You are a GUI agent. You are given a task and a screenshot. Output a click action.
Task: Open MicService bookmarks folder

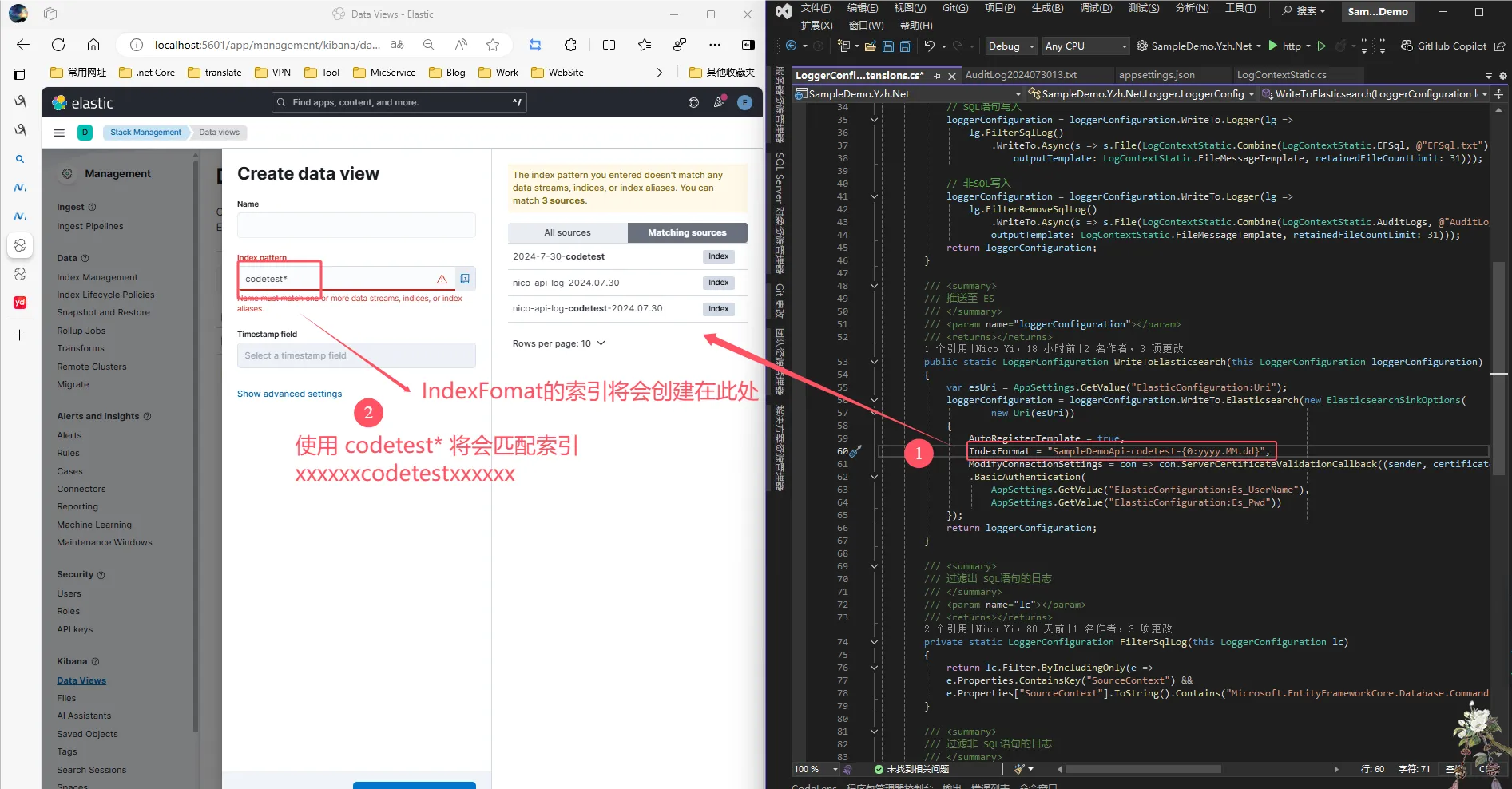(384, 73)
